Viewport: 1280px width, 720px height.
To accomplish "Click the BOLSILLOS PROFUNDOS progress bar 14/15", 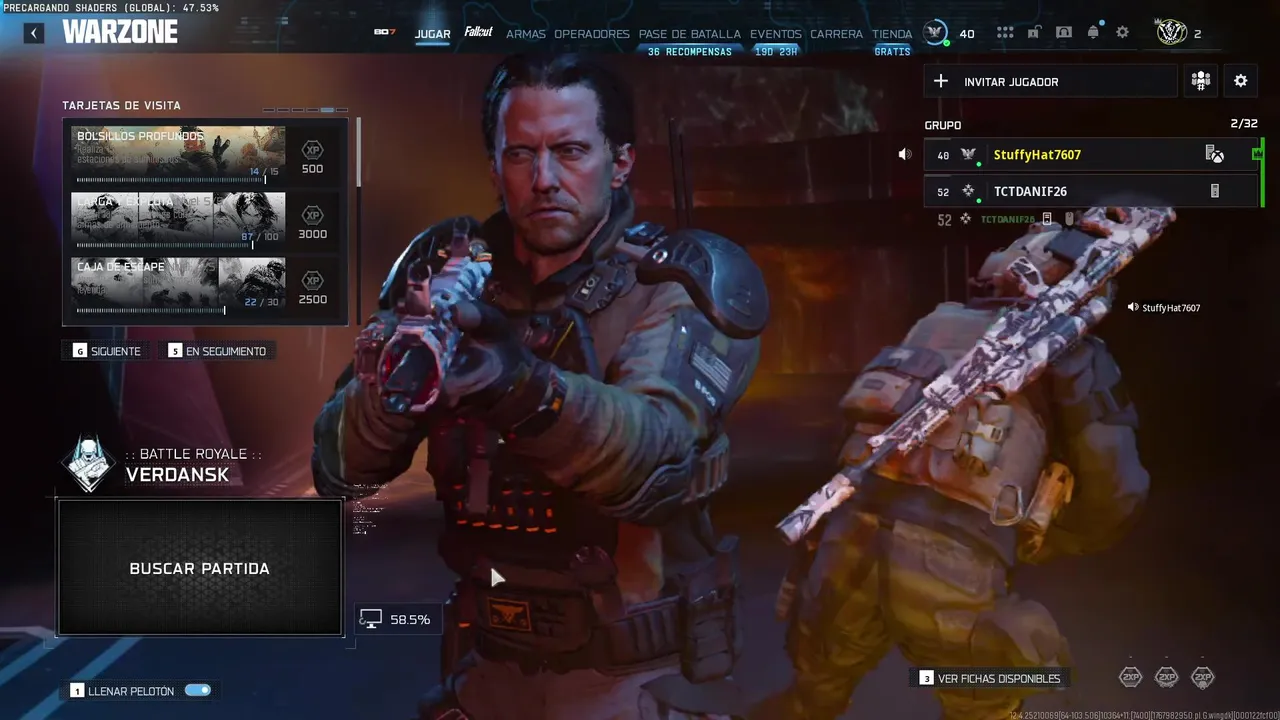I will 171,180.
